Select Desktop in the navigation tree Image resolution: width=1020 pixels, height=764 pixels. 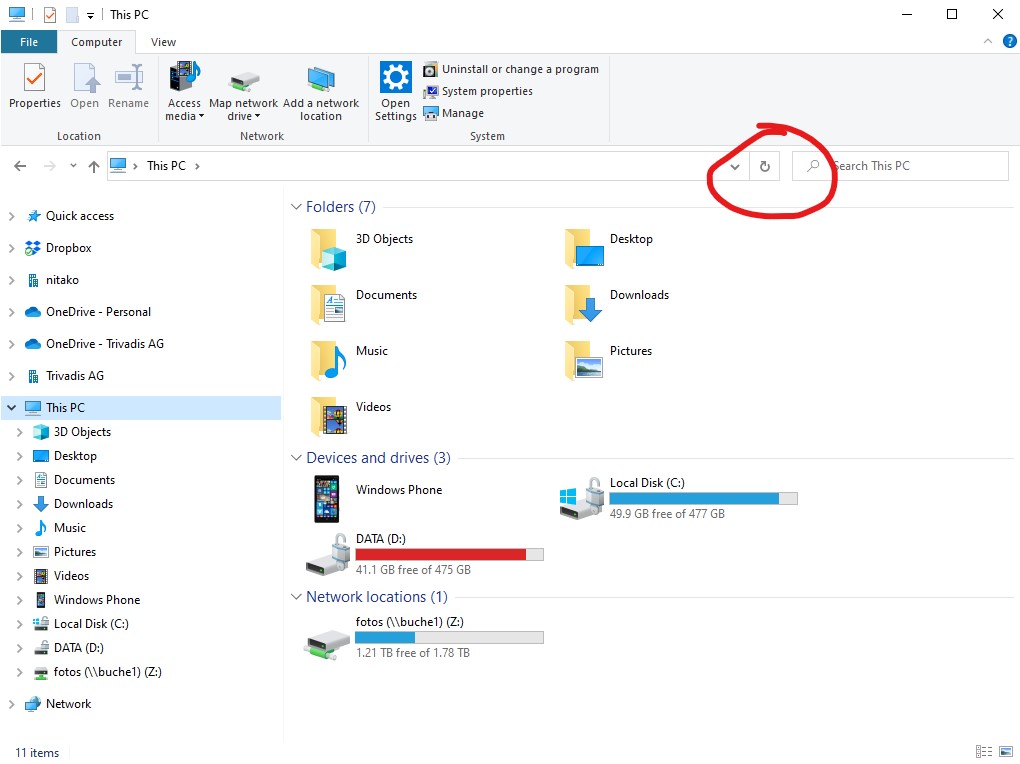click(75, 456)
